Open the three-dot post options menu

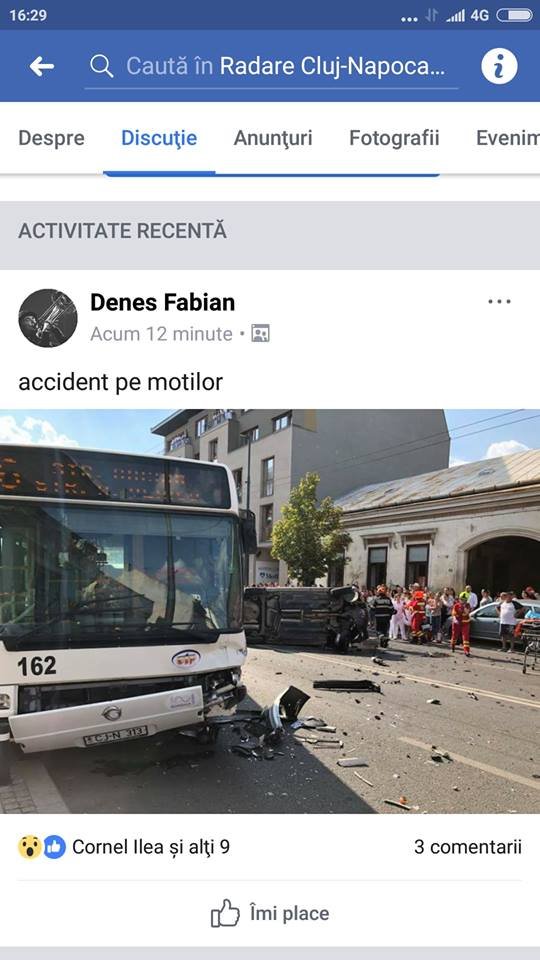[x=499, y=301]
